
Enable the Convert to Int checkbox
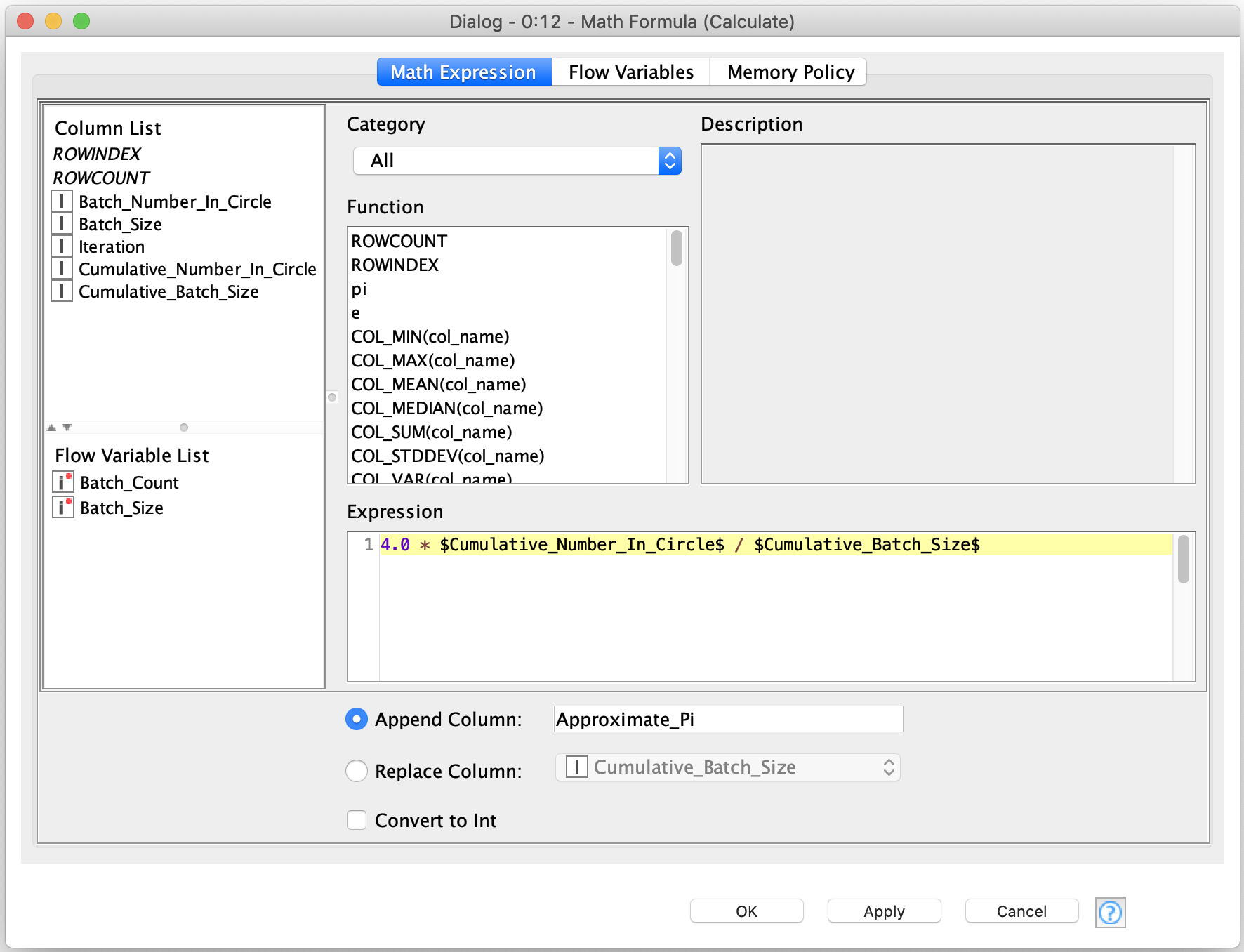[x=357, y=819]
